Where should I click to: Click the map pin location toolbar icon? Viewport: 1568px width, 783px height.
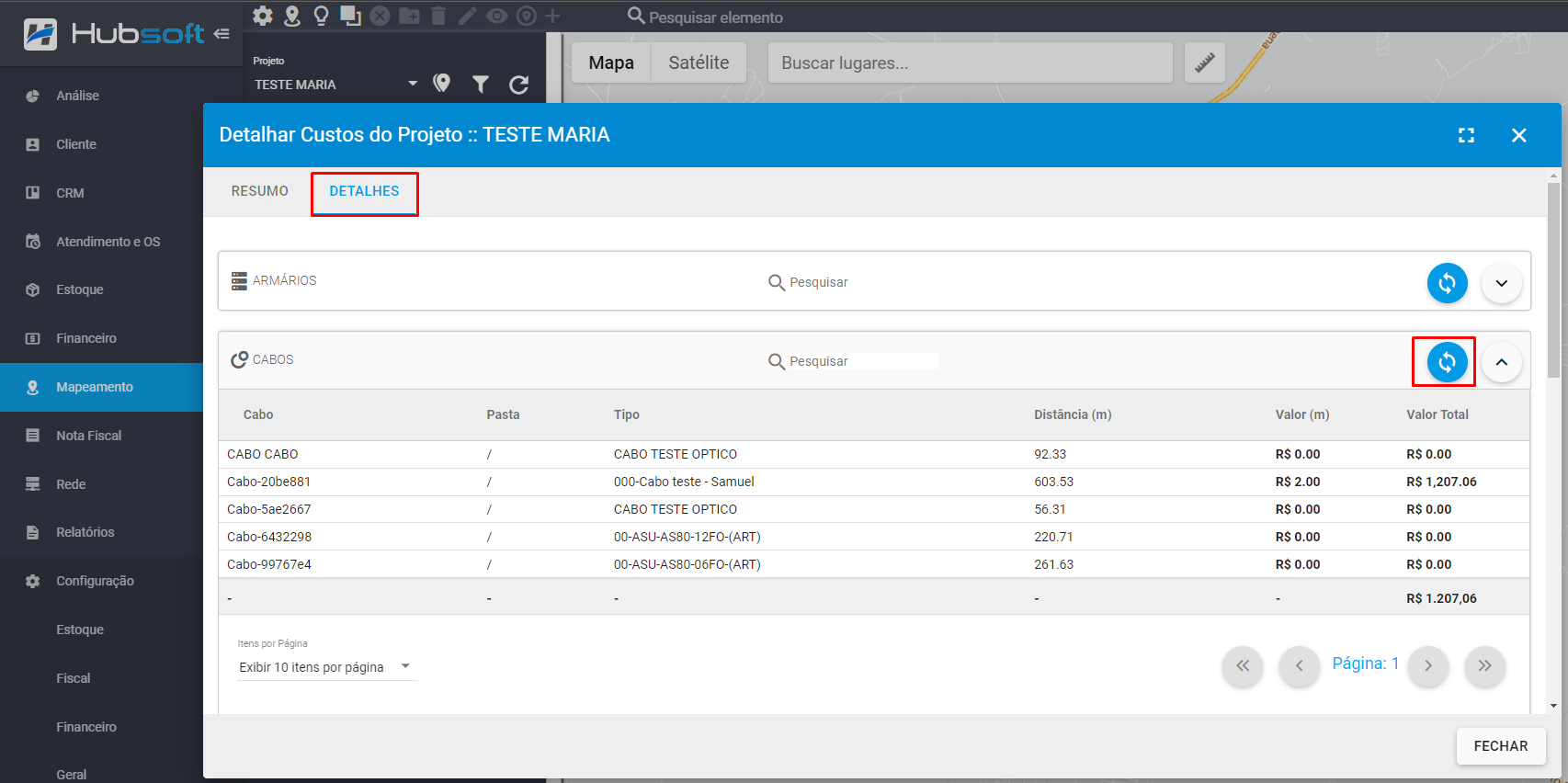point(292,16)
